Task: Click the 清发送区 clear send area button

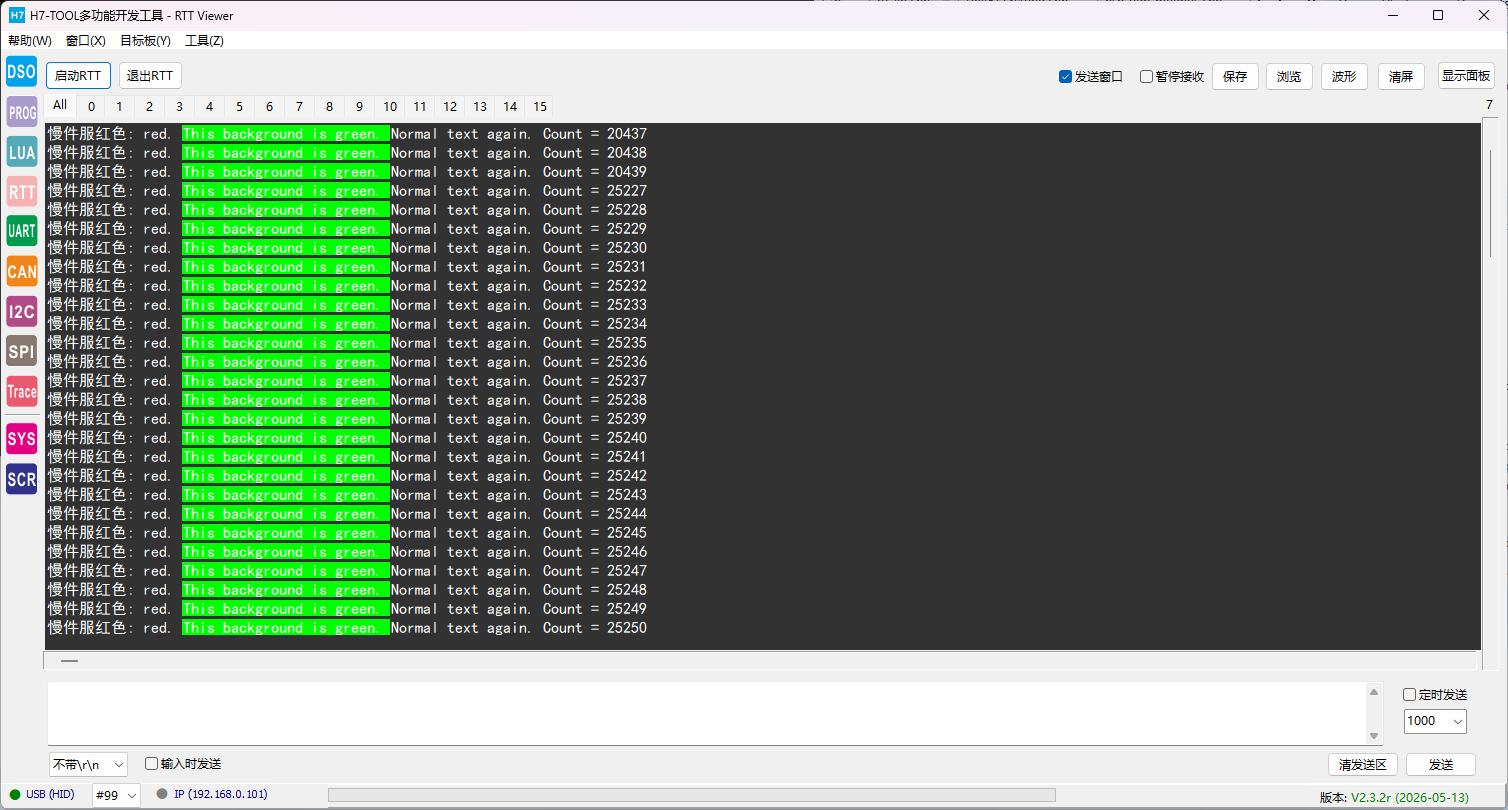Action: point(1363,765)
